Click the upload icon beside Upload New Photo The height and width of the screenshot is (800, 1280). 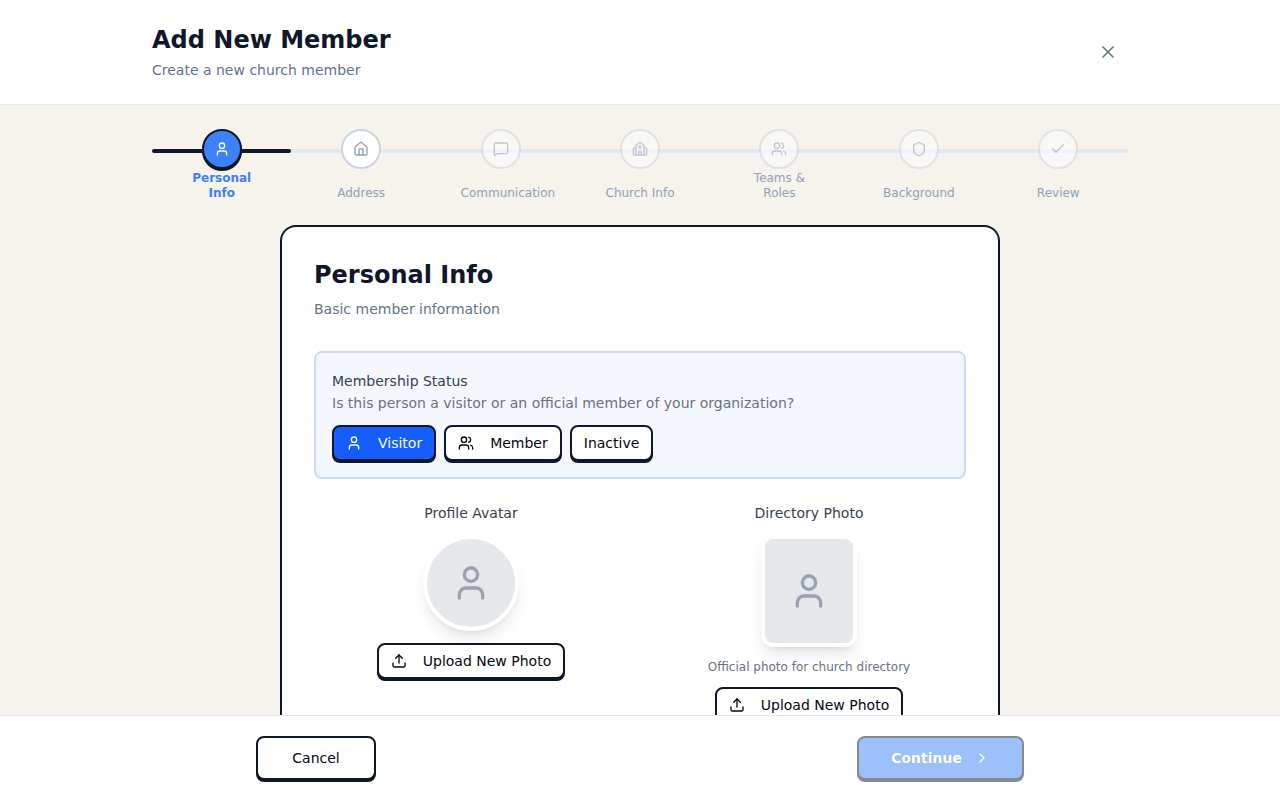click(398, 661)
